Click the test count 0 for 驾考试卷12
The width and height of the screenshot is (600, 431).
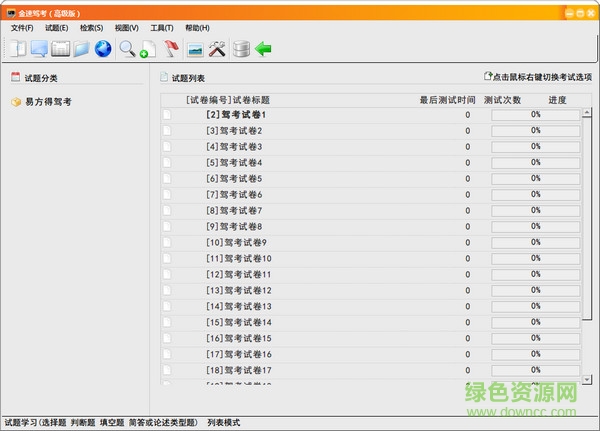[x=468, y=290]
